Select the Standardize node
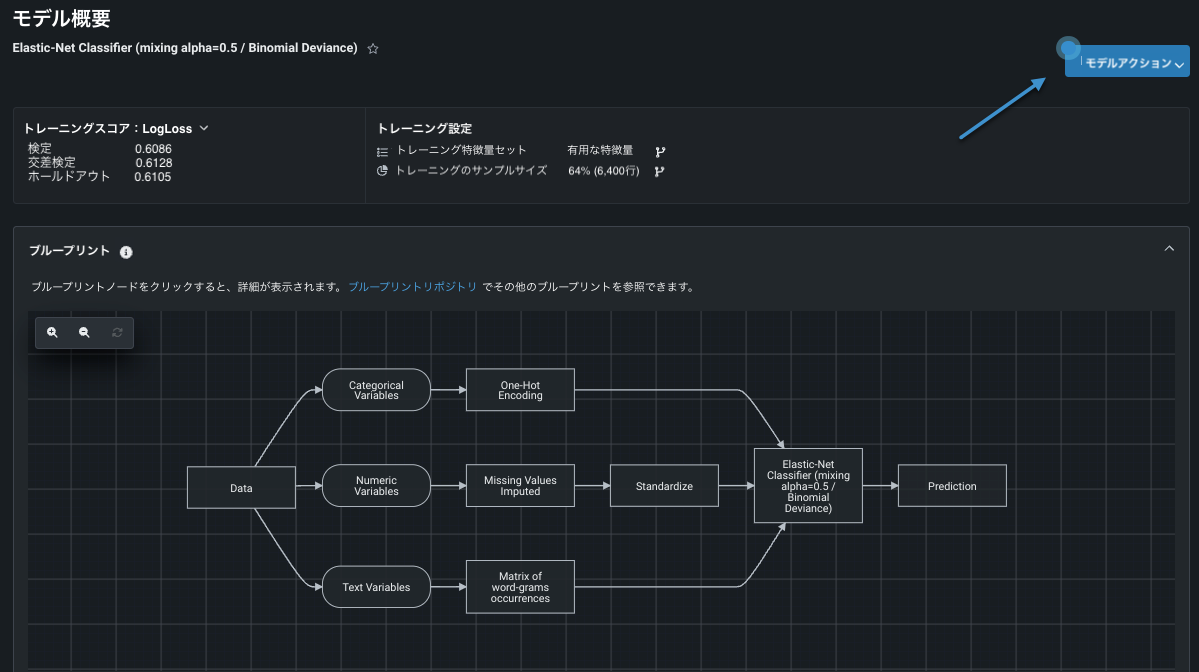The image size is (1199, 672). point(664,486)
